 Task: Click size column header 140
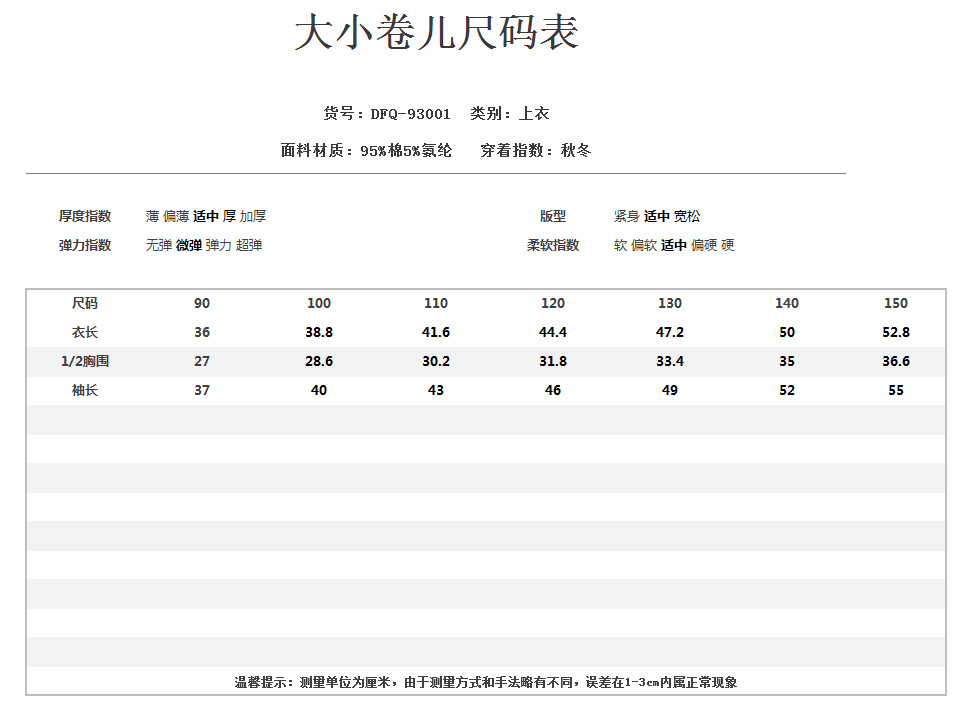tap(787, 303)
